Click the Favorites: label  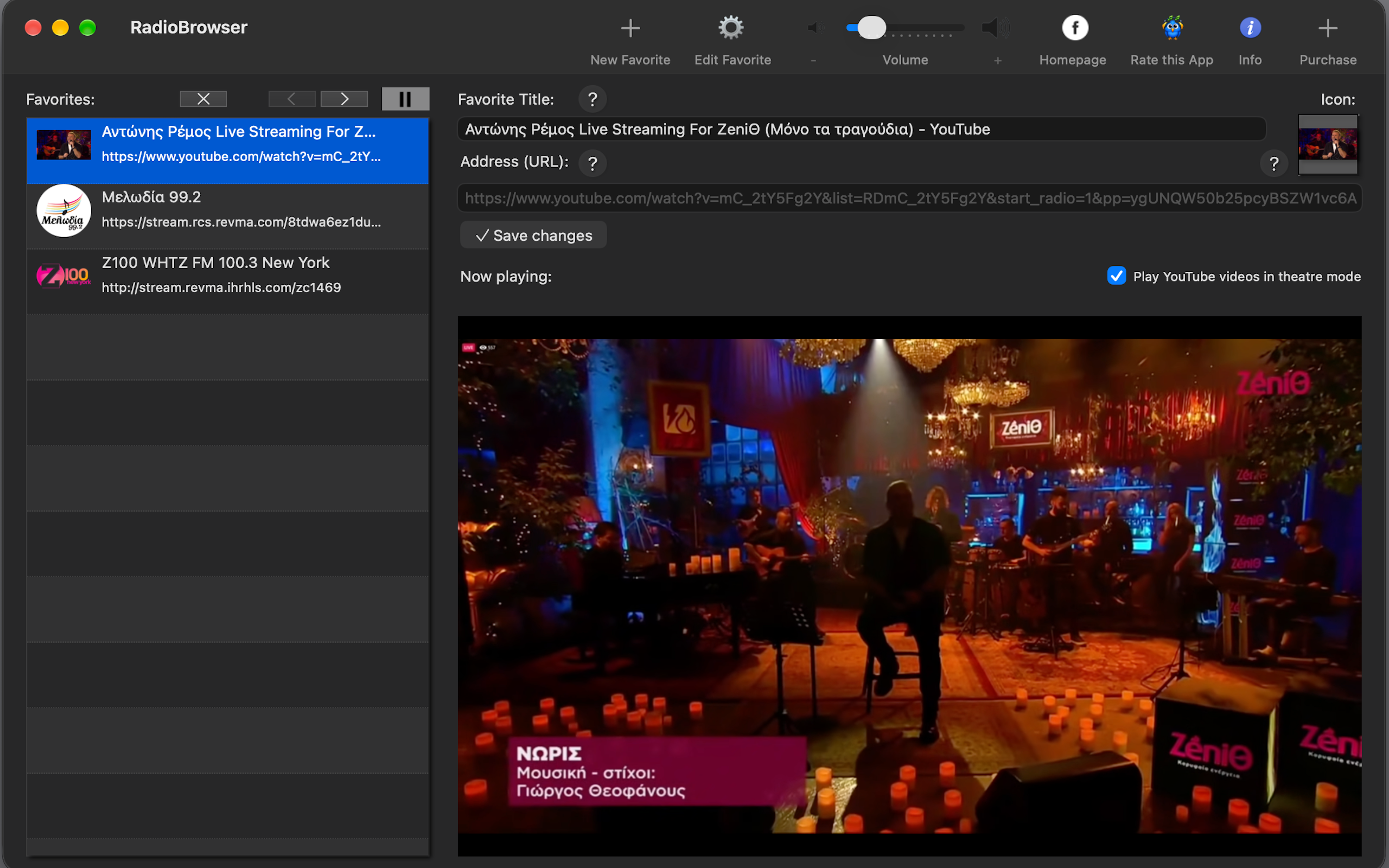(x=60, y=99)
